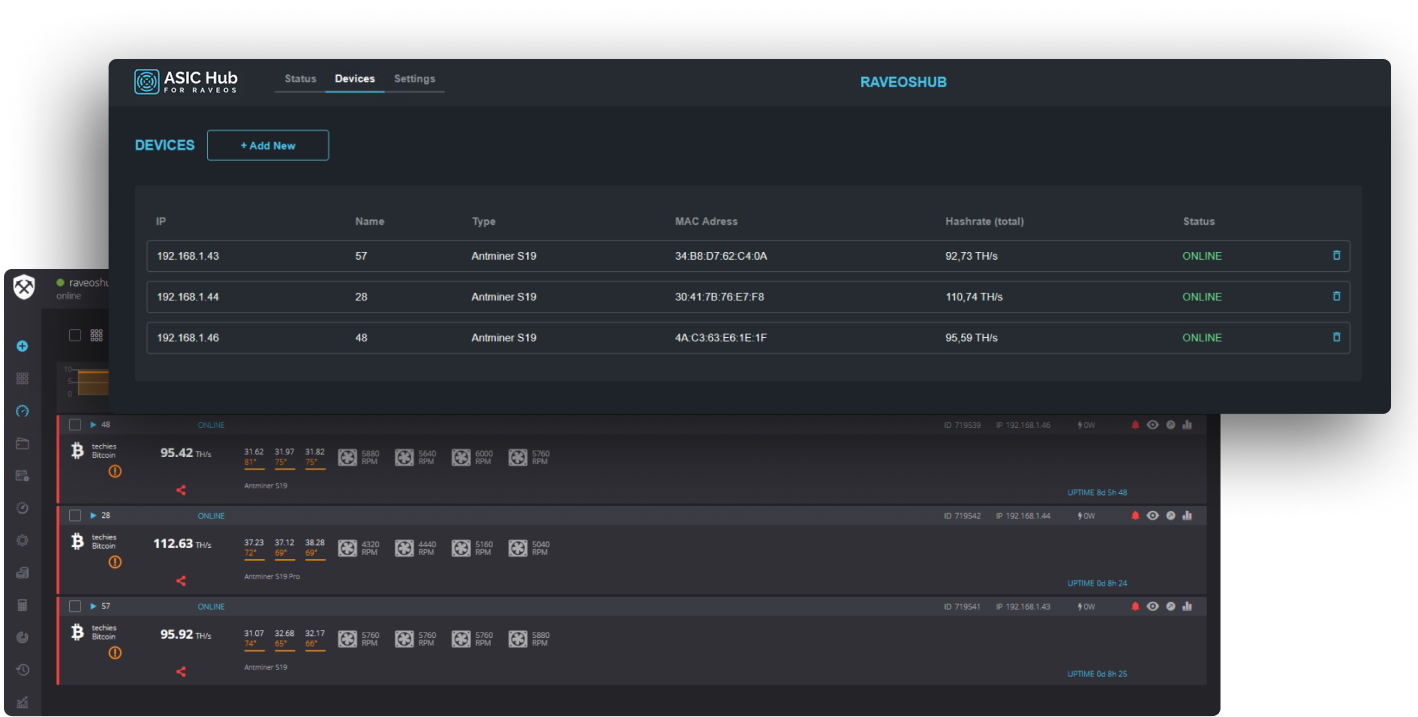The image size is (1418, 717).
Task: Click the round arrow link icon on worker 48
Action: [1170, 425]
